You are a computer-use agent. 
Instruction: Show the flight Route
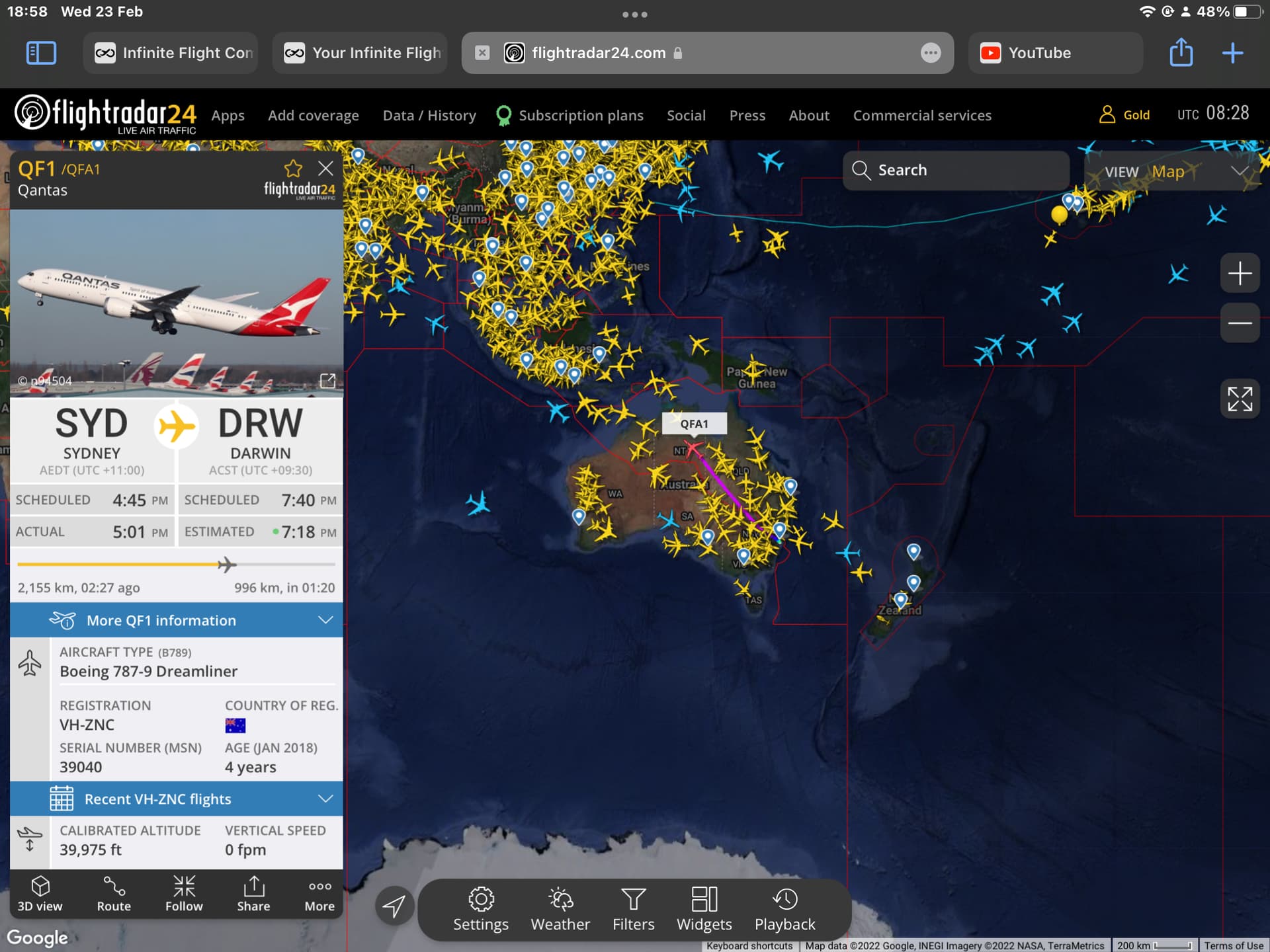point(114,893)
